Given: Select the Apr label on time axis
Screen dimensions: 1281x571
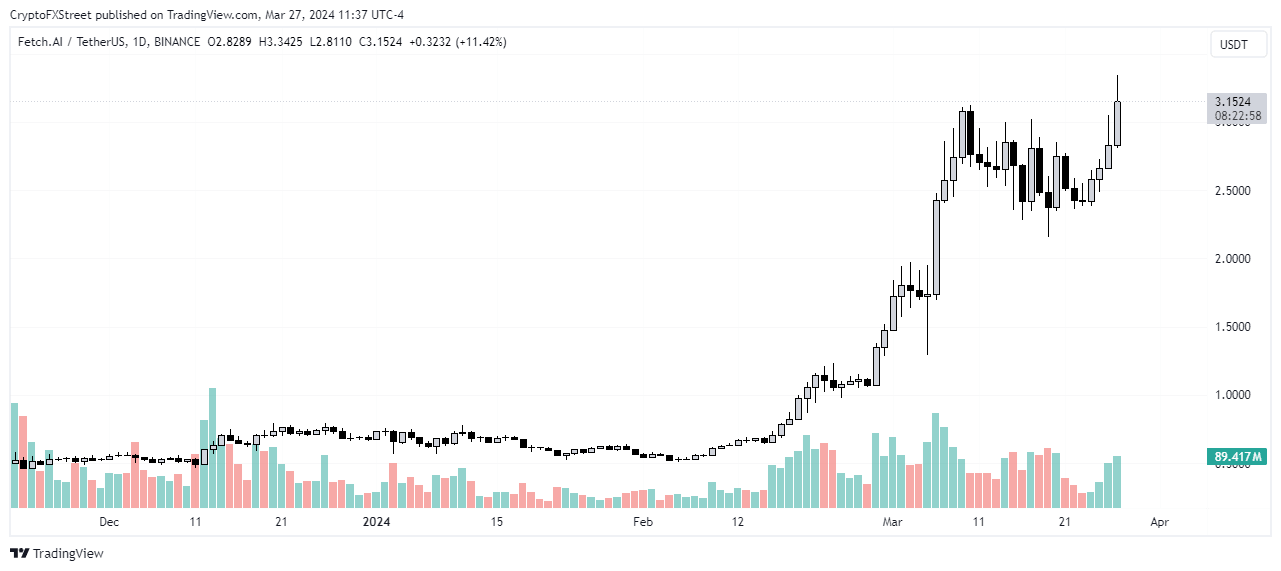Looking at the screenshot, I should 1159,522.
